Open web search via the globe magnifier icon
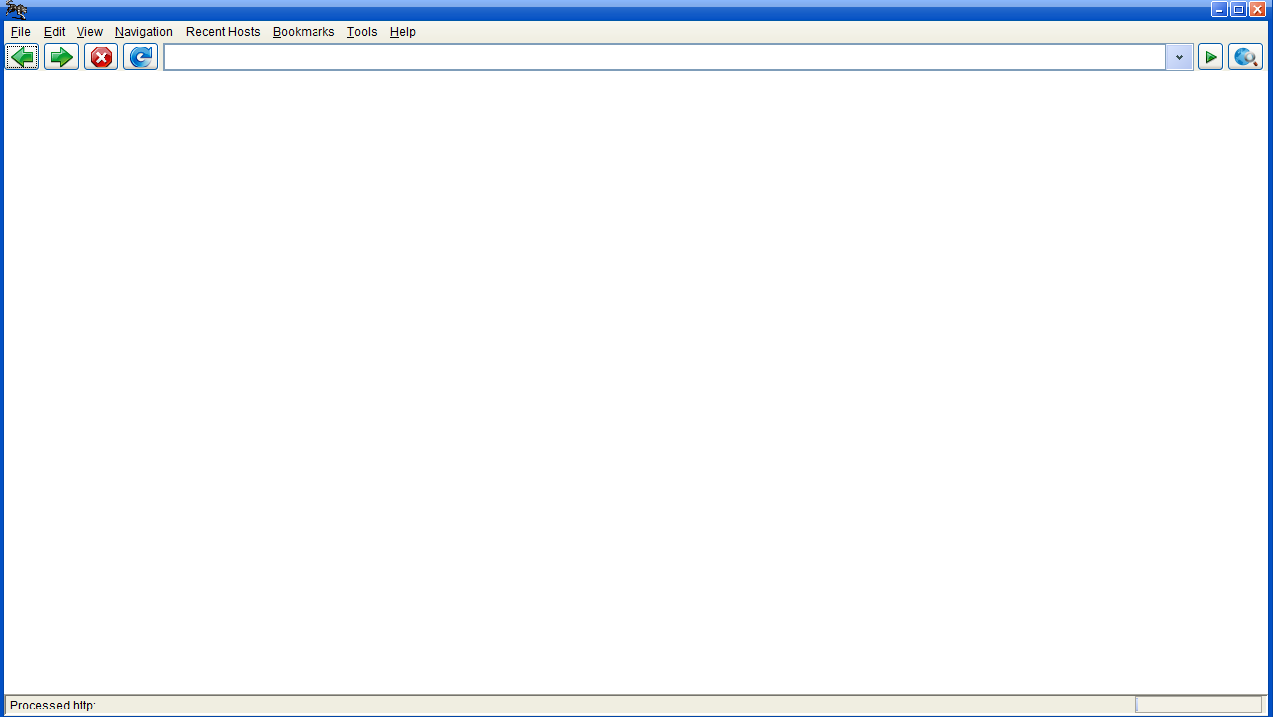Viewport: 1273px width, 717px height. (1243, 56)
